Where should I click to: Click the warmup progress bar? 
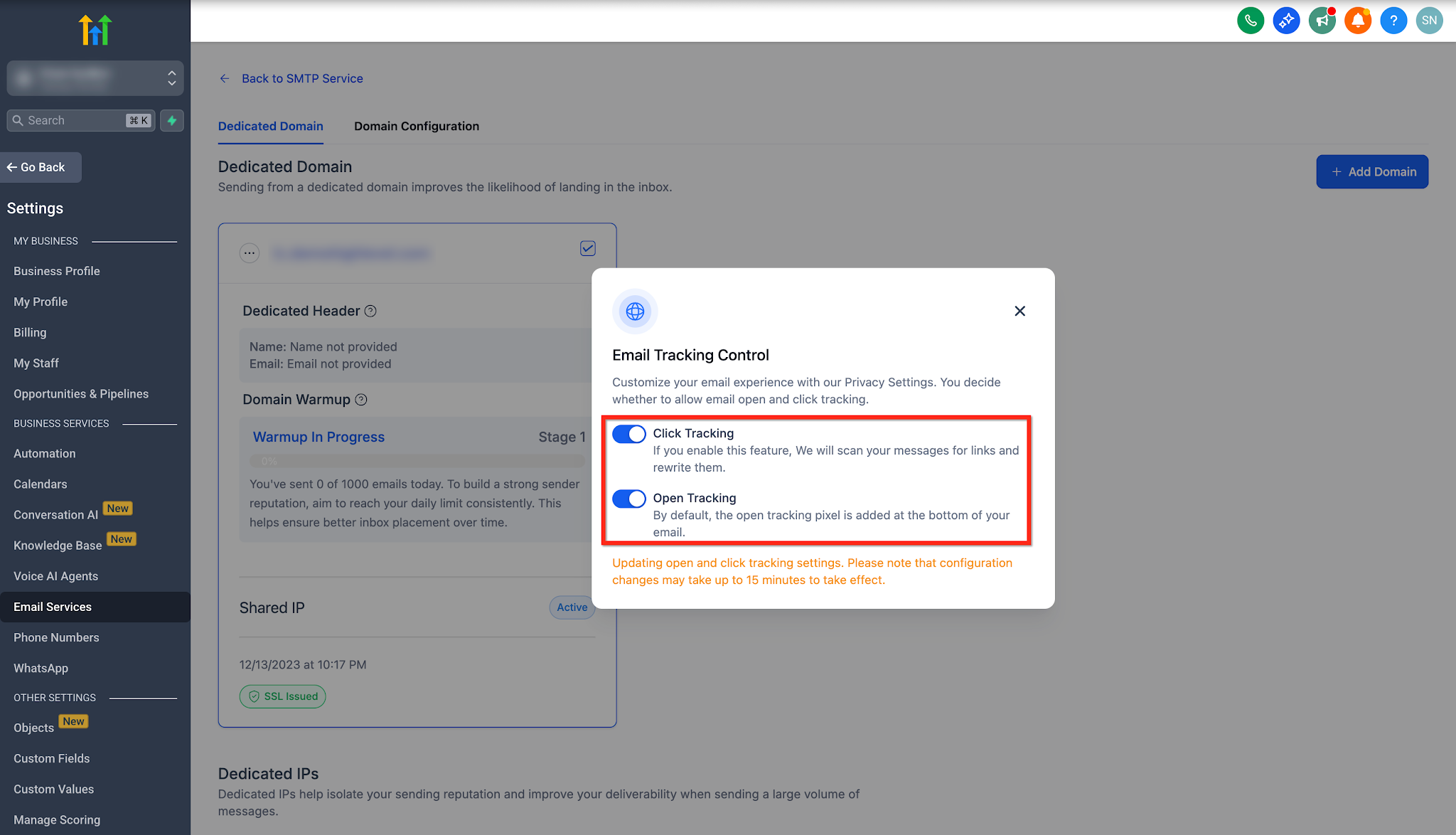click(x=417, y=461)
